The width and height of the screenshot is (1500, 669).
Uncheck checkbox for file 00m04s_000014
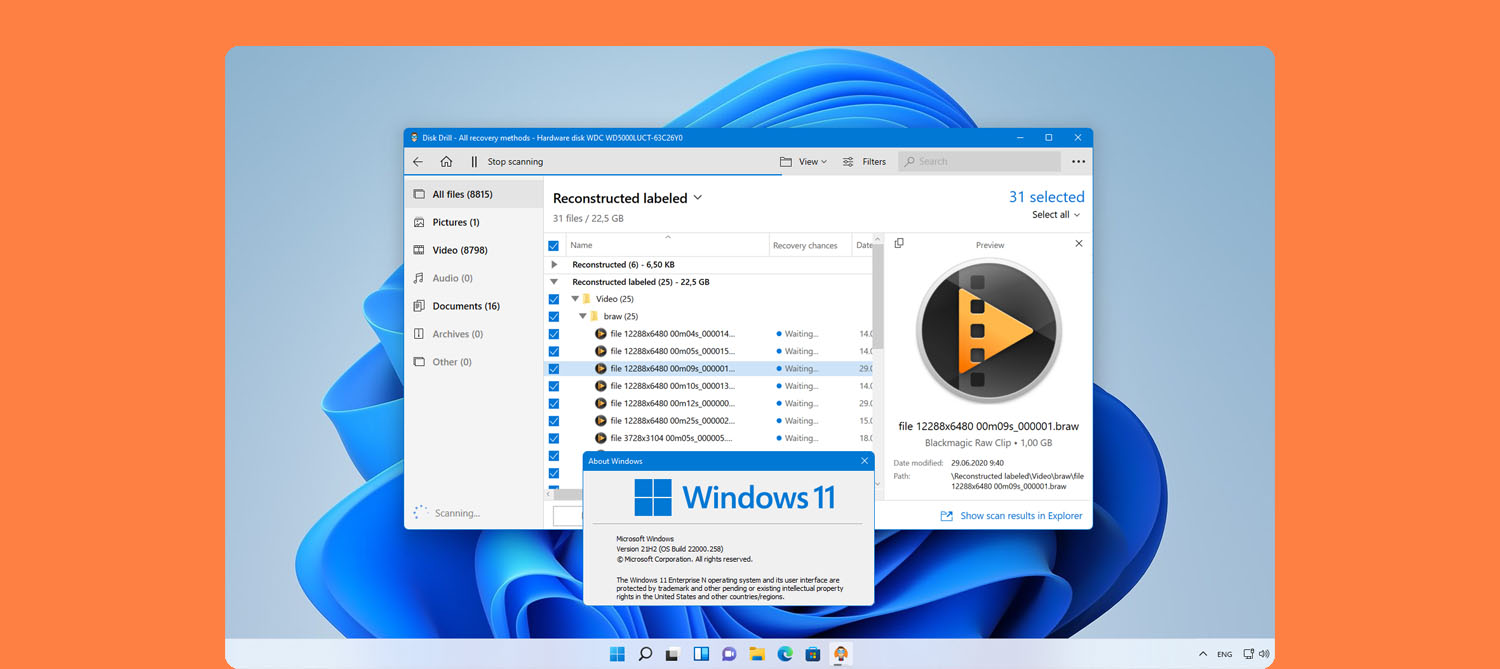pyautogui.click(x=553, y=334)
